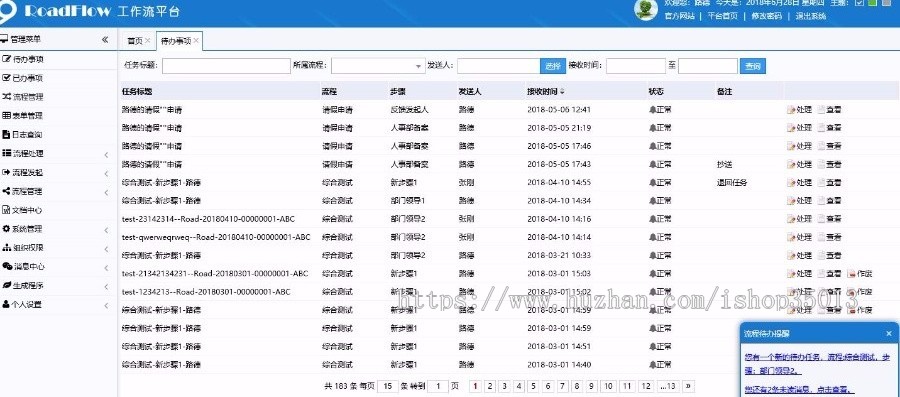Click 查看 for the 2018-04-10 14:16 row
900x397 pixels.
(829, 219)
